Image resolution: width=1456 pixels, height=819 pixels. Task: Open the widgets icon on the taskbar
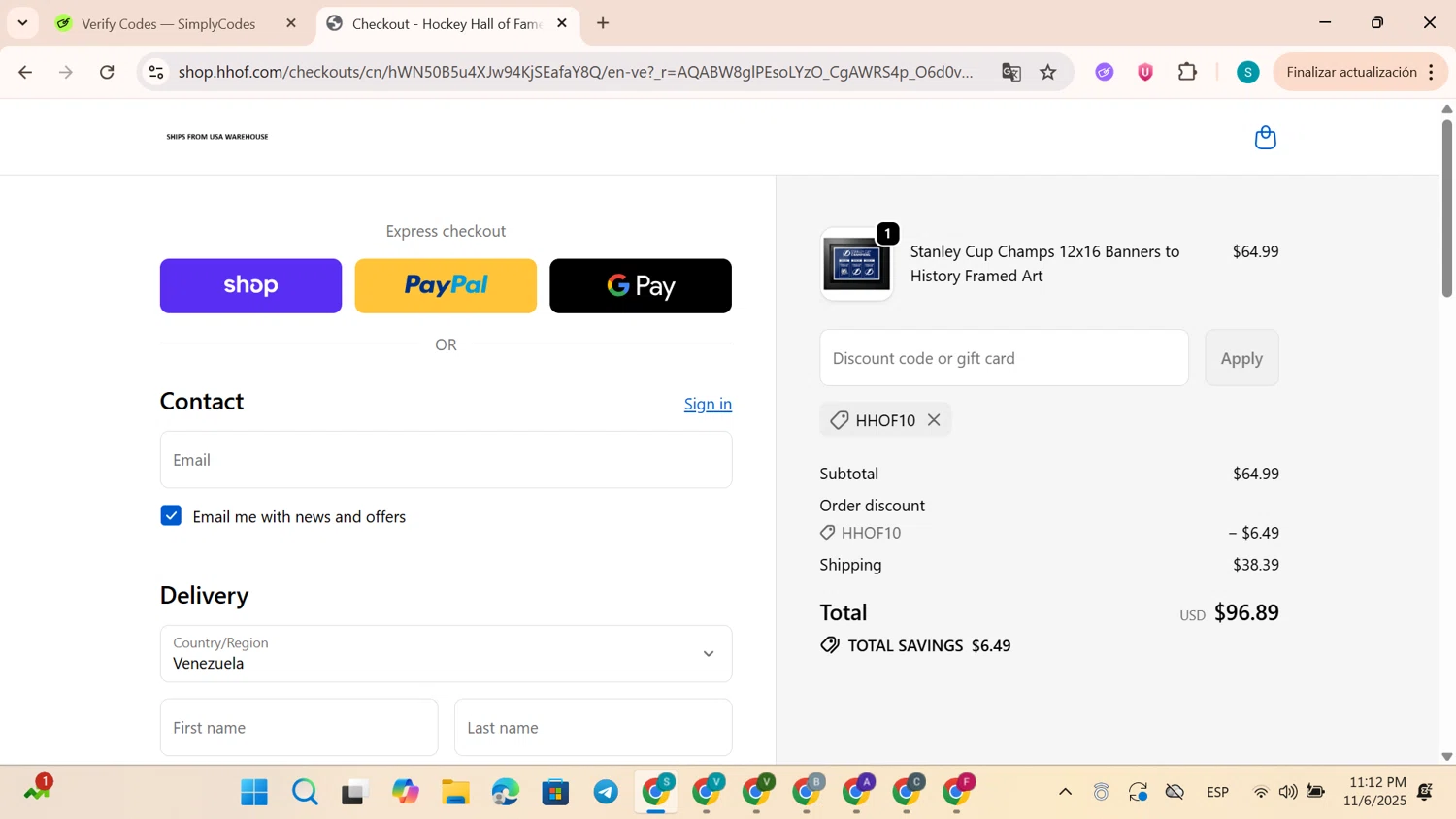(x=38, y=790)
